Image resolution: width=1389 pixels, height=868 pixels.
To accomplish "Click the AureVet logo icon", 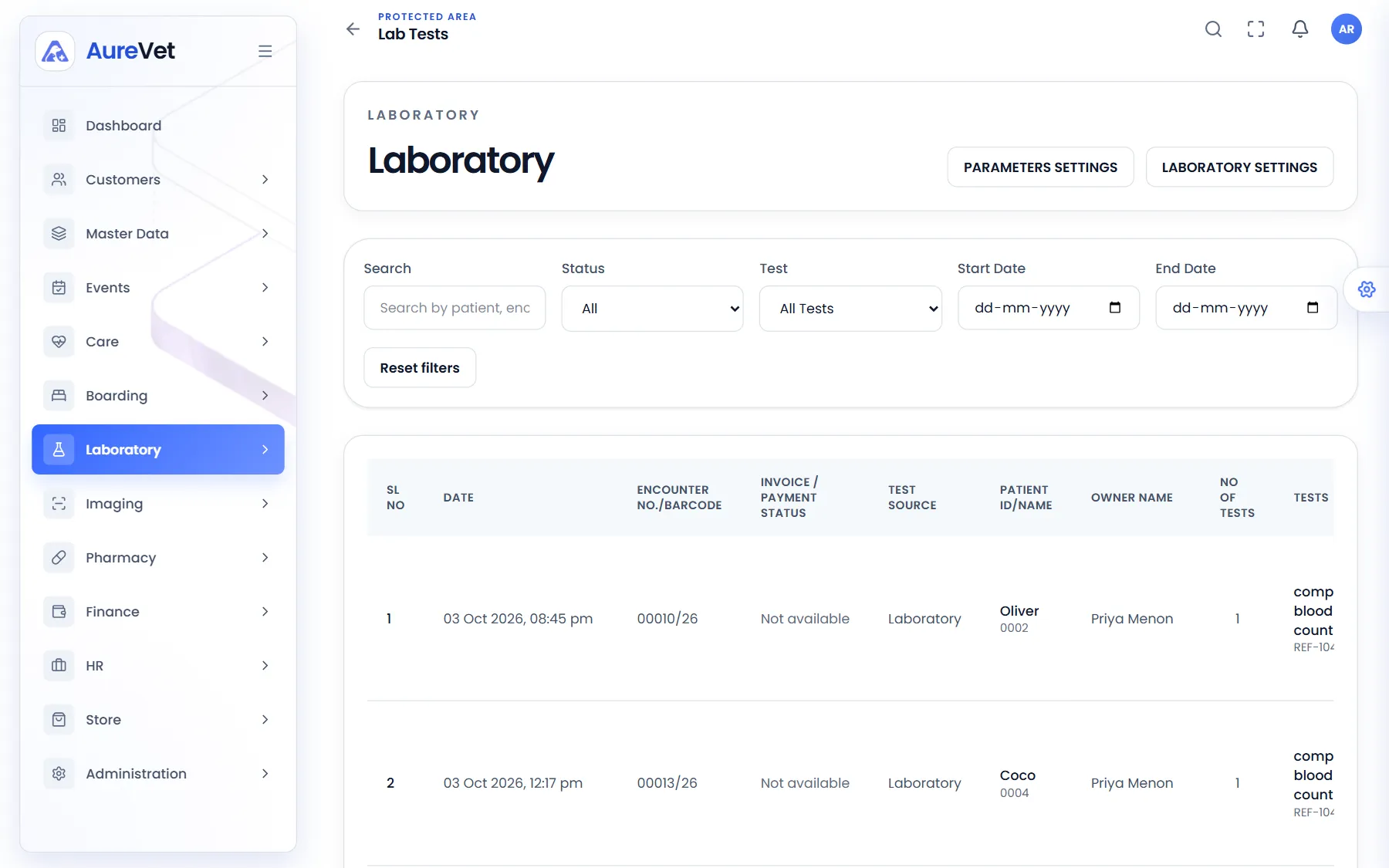I will point(55,51).
